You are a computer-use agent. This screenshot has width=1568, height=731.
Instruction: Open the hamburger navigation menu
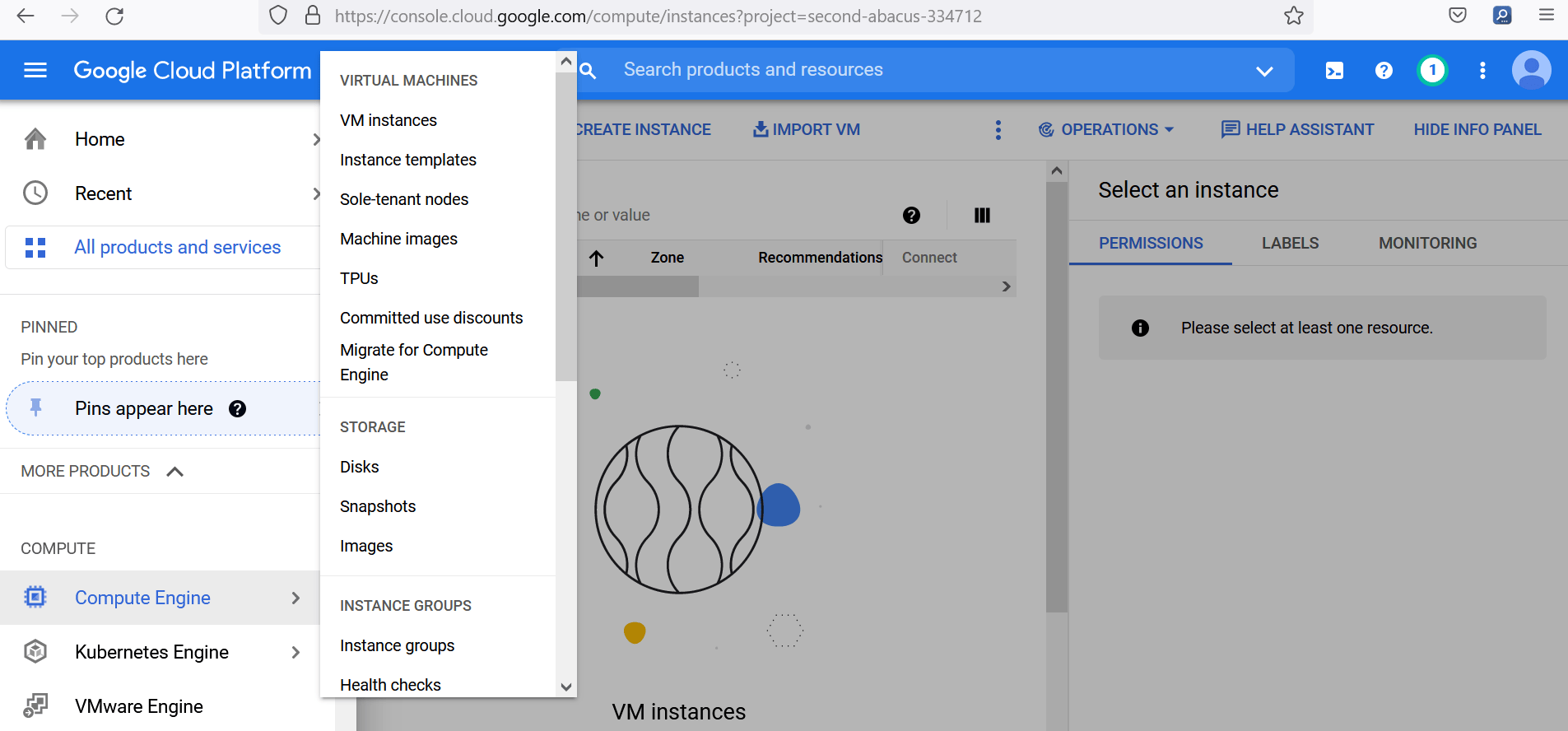[35, 70]
